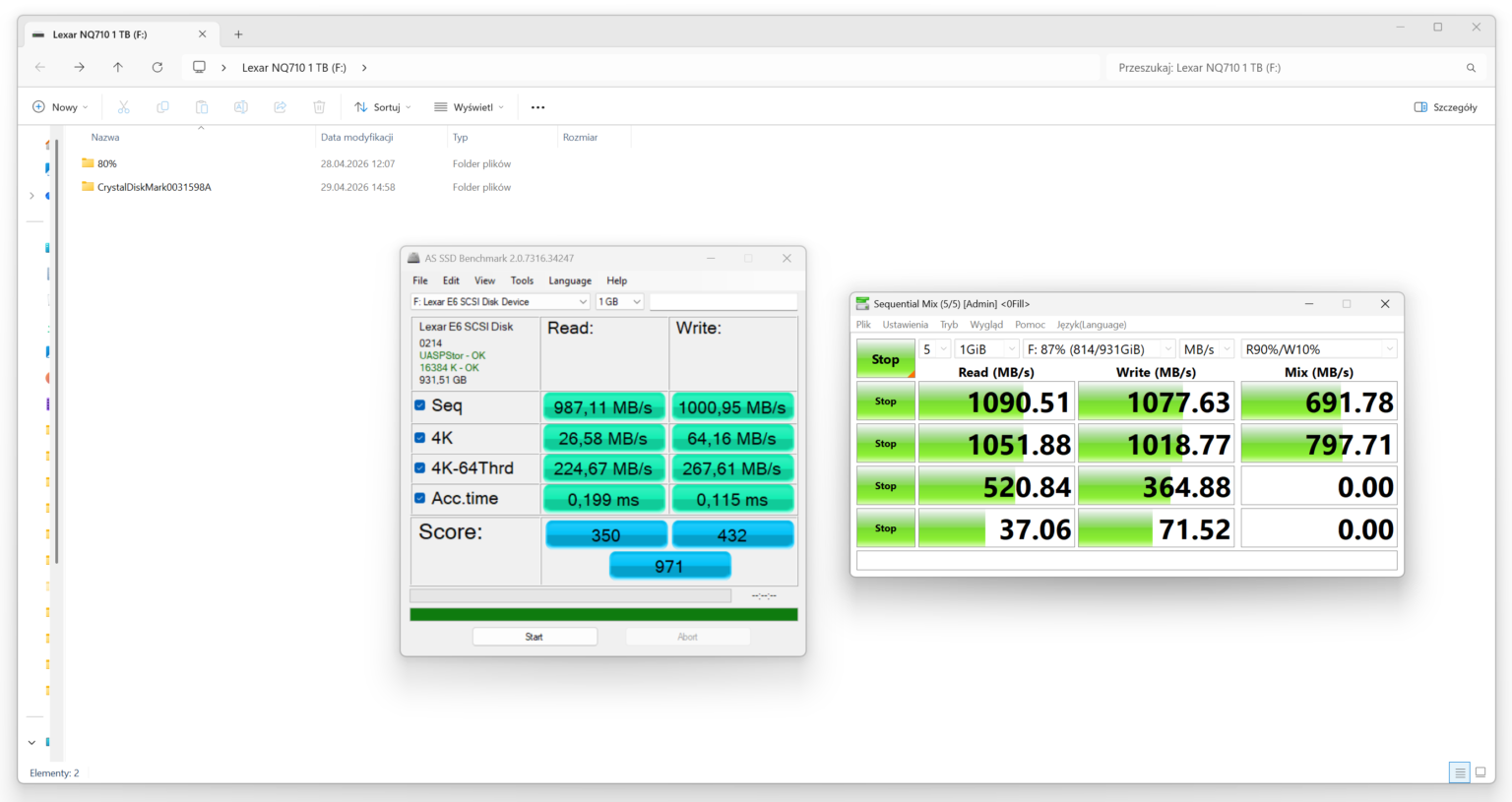Uncheck the Seq test in AS SSD Benchmark
The image size is (1512, 802).
[418, 405]
